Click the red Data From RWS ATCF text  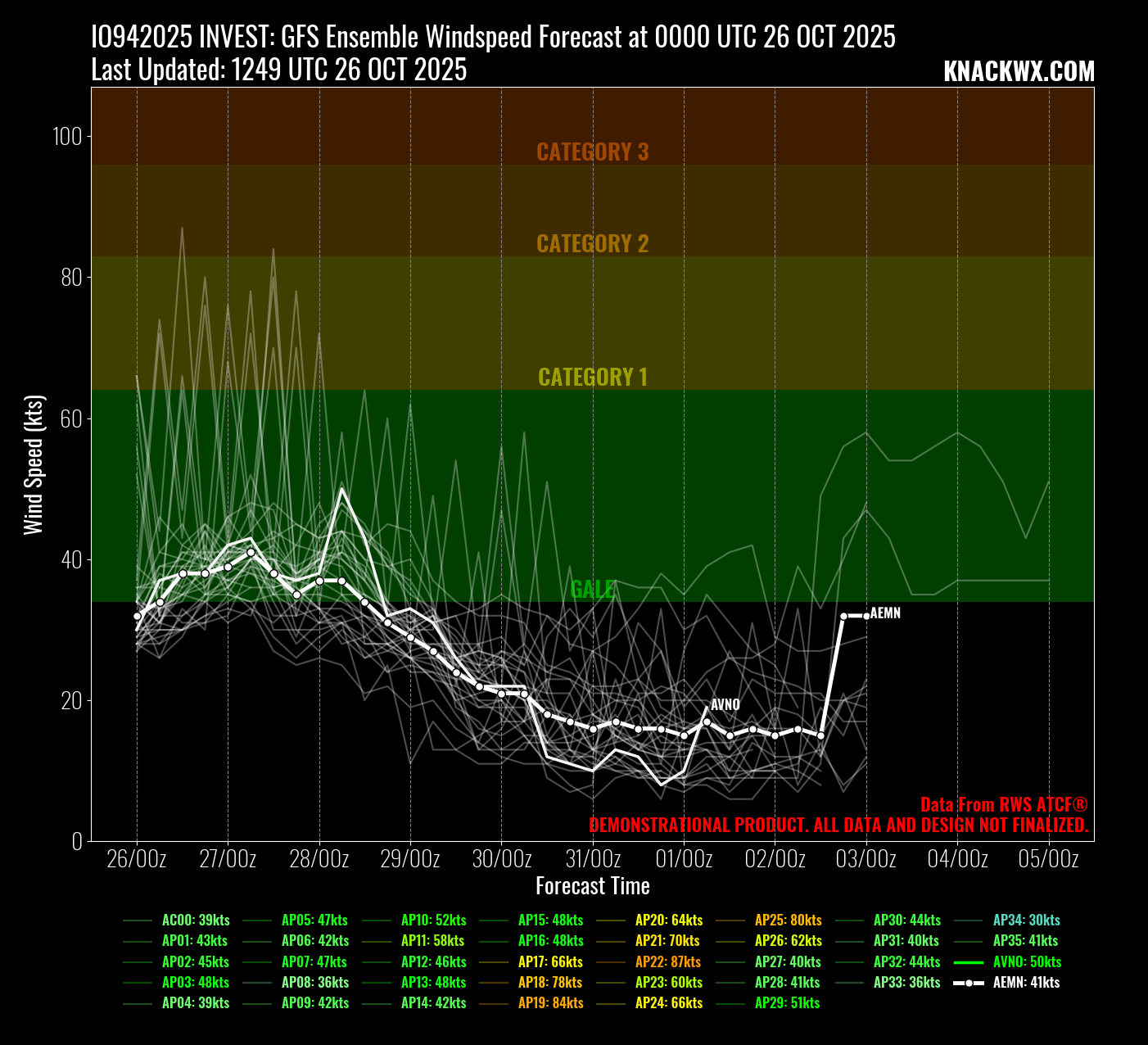pos(1003,804)
